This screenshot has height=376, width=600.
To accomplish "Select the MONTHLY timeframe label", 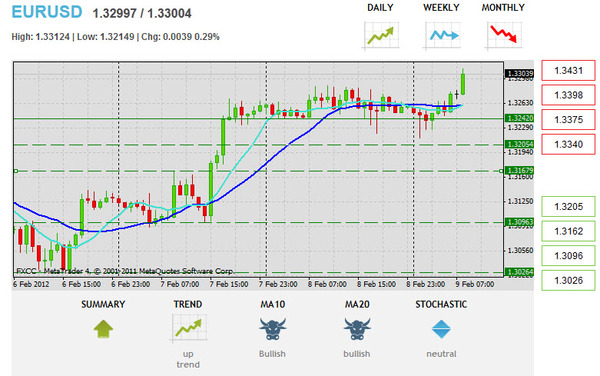I will (503, 8).
